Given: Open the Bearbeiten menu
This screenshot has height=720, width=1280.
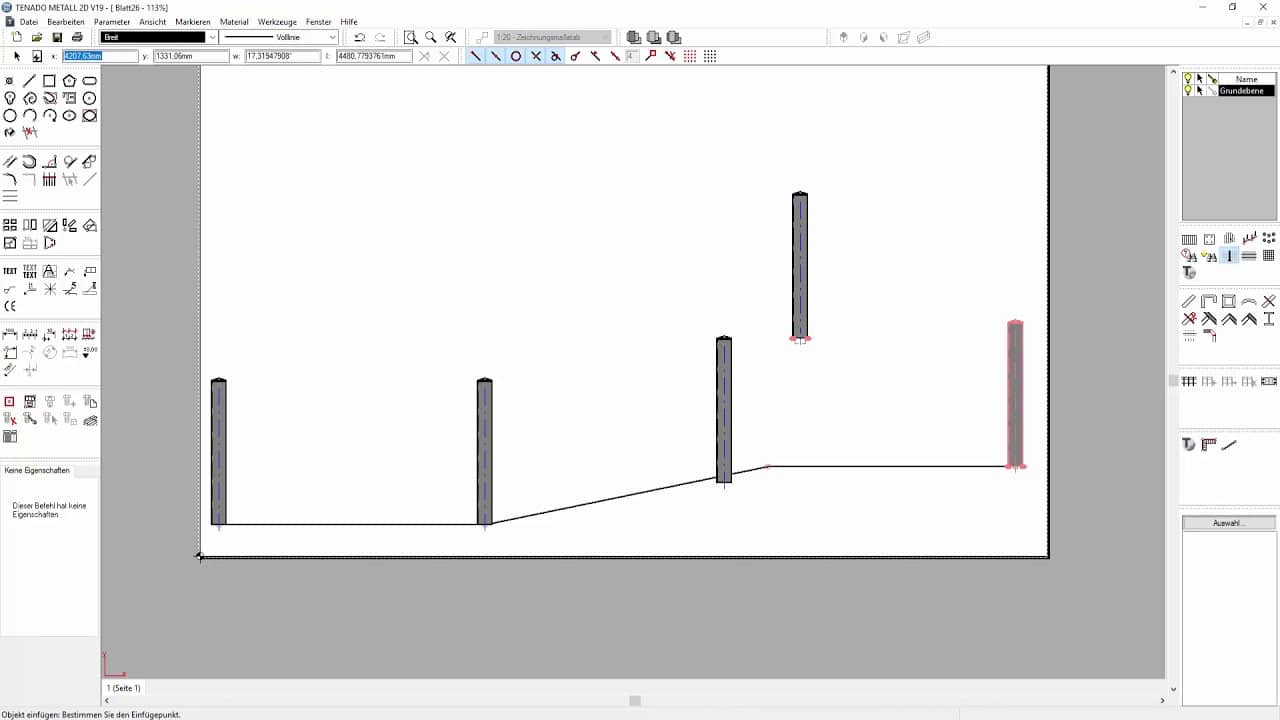Looking at the screenshot, I should click(x=66, y=22).
